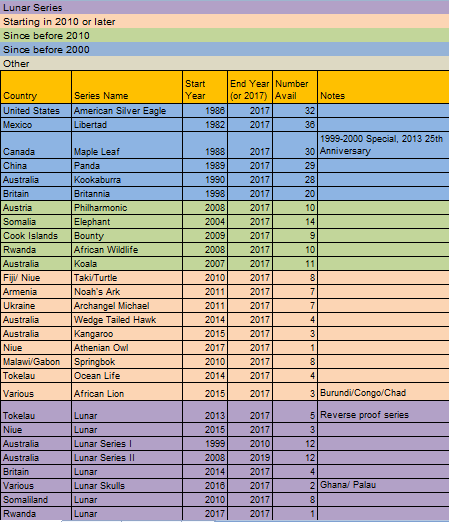449x522 pixels.
Task: Click the Kookaburra series name cell
Action: click(127, 180)
